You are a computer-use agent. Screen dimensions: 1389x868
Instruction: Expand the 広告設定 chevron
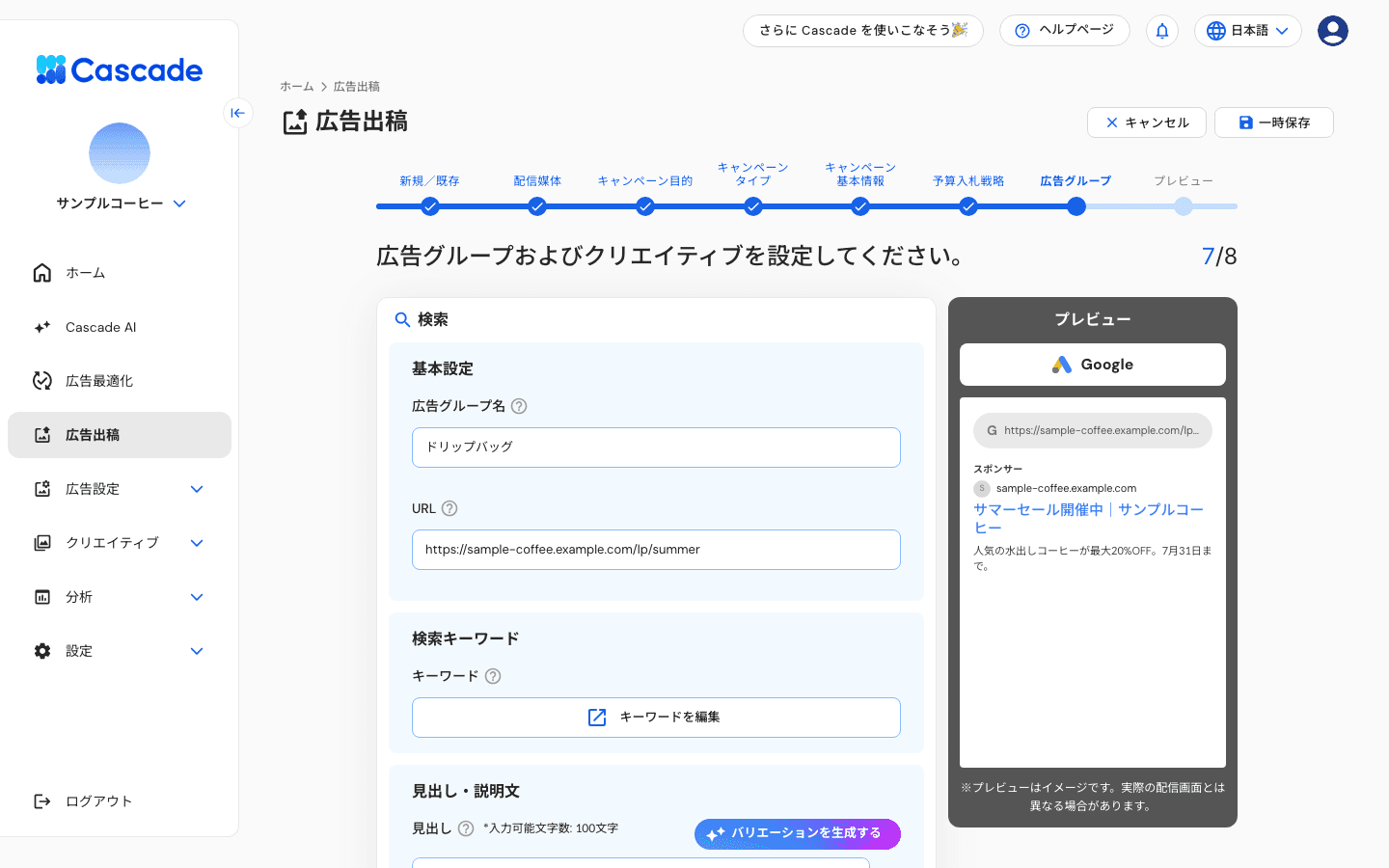pyautogui.click(x=197, y=489)
